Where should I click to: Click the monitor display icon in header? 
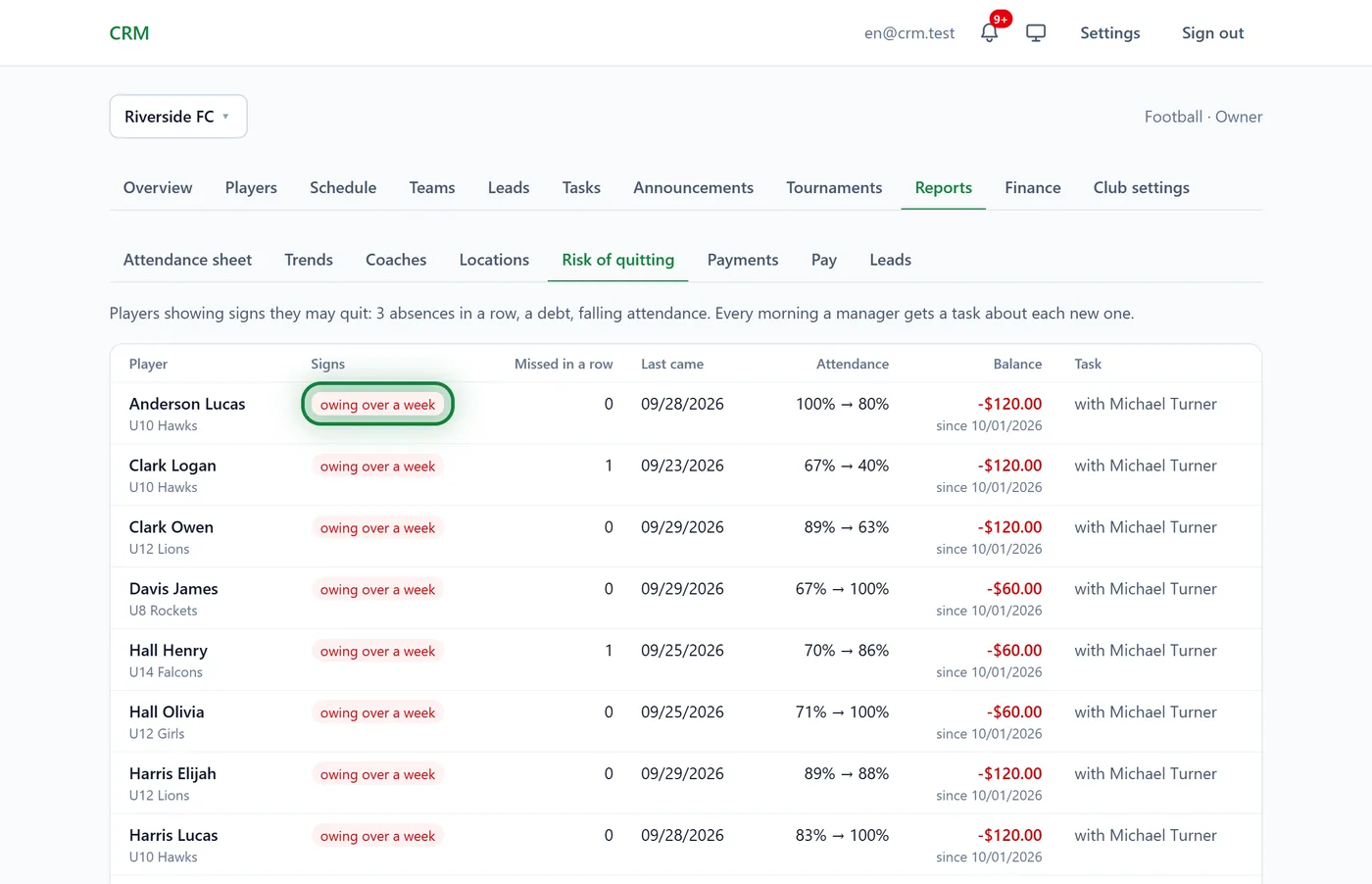click(x=1036, y=33)
